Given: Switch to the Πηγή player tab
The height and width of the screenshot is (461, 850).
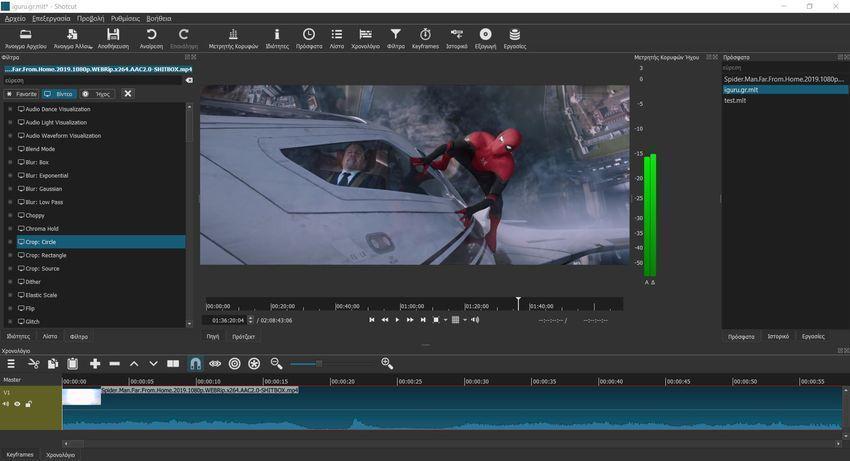Looking at the screenshot, I should 213,337.
